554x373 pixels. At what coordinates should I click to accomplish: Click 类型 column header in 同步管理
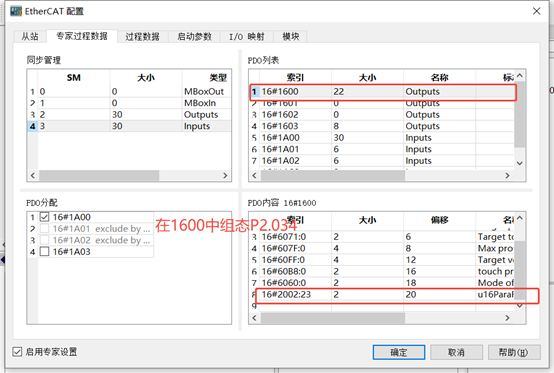coord(207,78)
